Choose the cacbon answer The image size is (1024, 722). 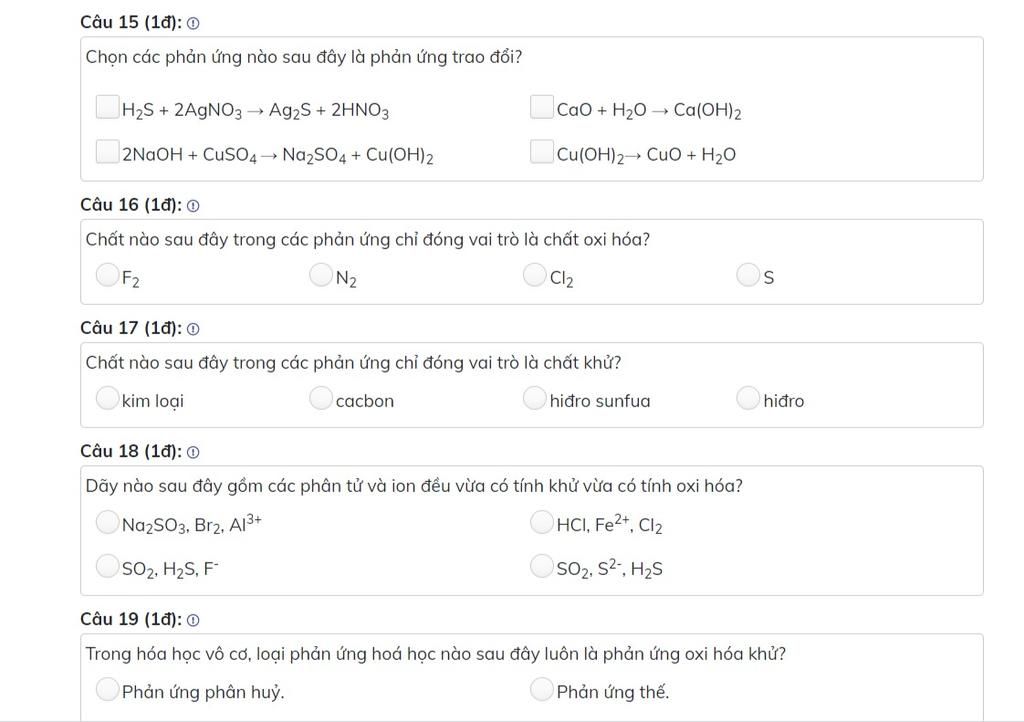pos(321,398)
